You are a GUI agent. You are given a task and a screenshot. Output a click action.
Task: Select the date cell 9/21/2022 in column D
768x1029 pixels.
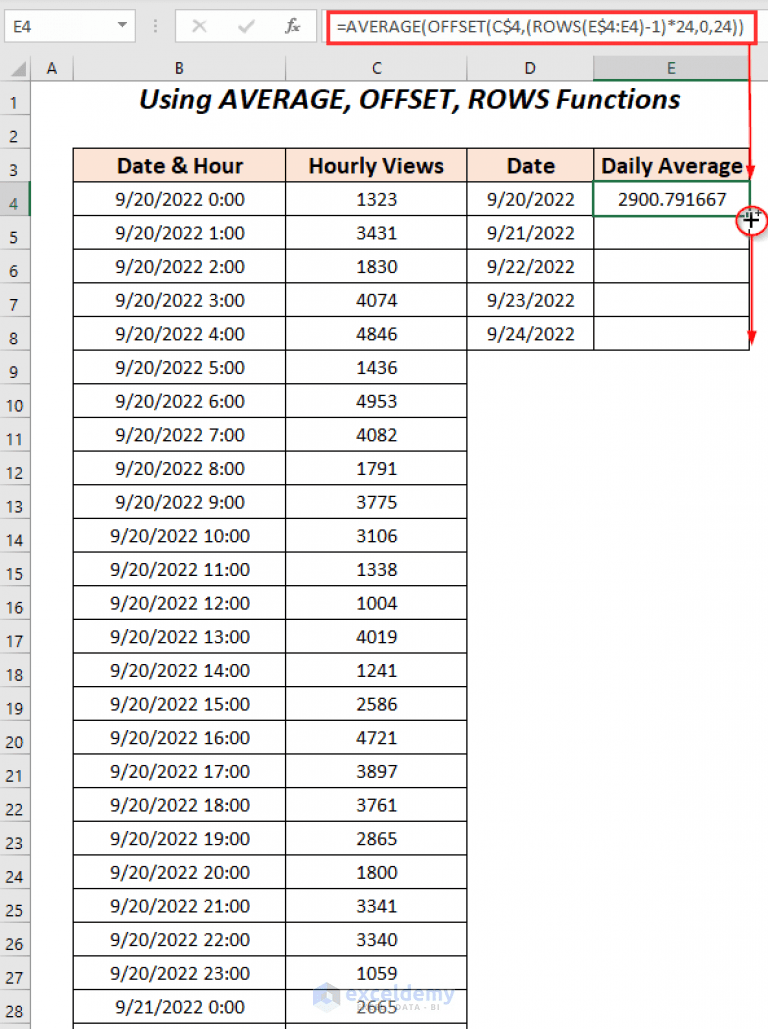point(530,233)
